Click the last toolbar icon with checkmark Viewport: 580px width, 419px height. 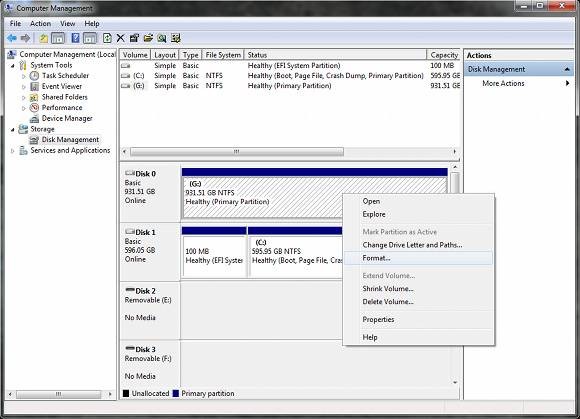click(x=175, y=38)
